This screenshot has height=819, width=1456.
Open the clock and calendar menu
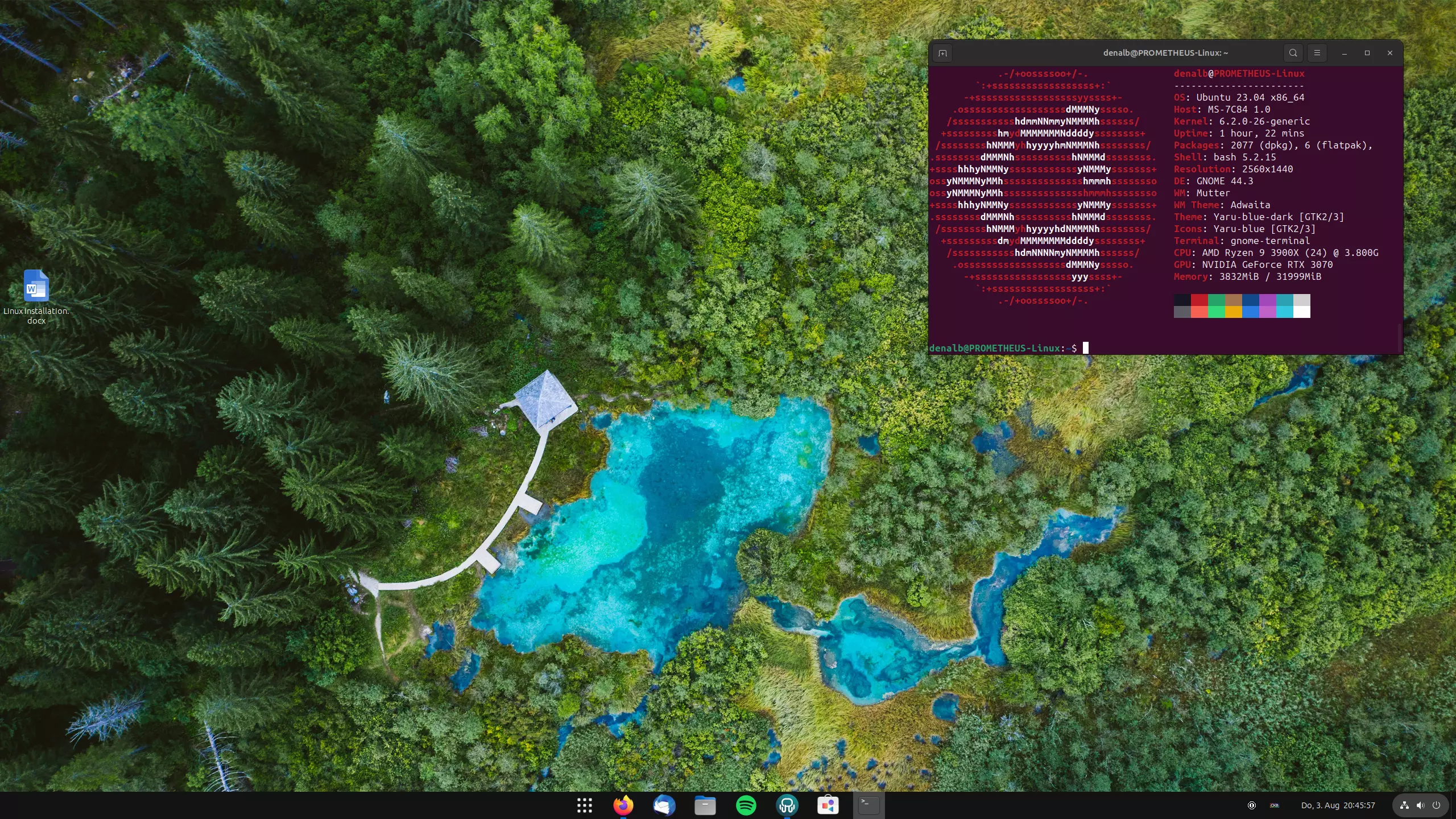1338,805
